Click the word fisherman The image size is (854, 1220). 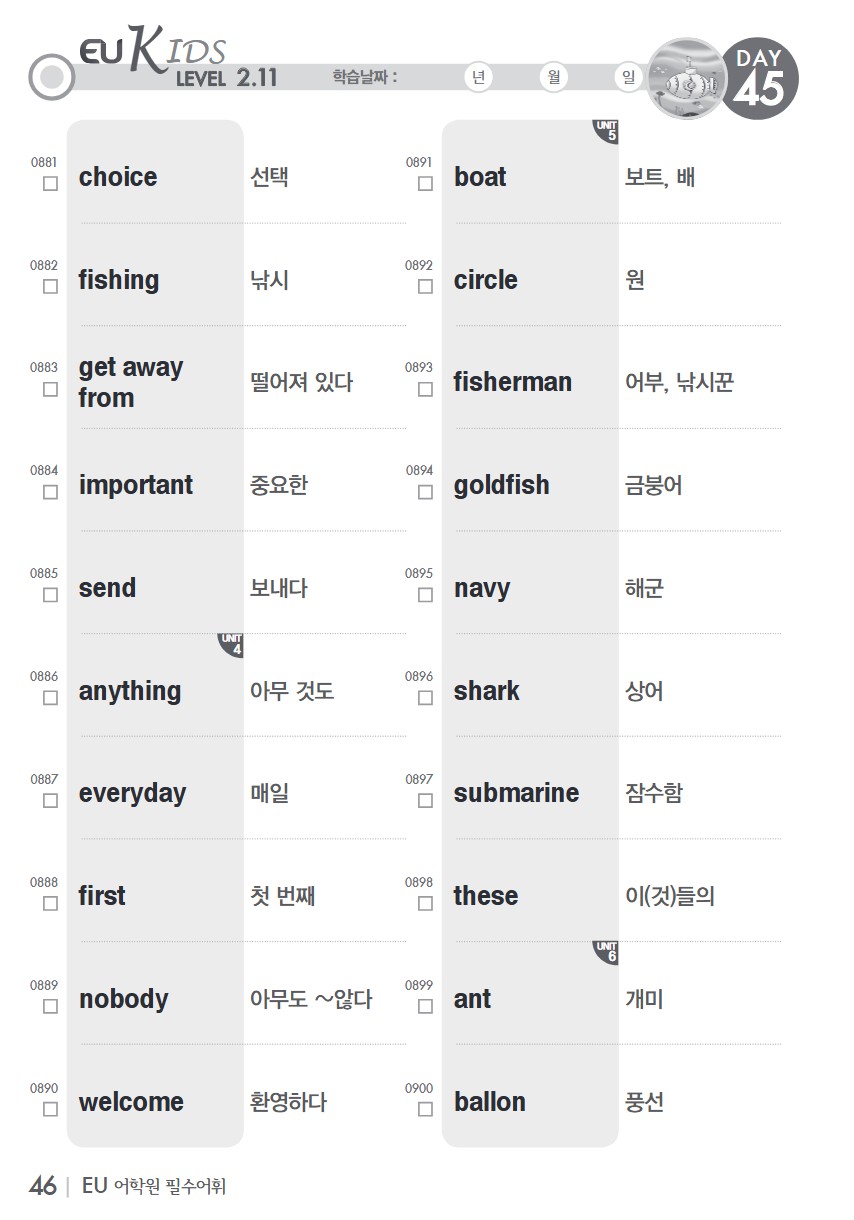click(x=513, y=382)
